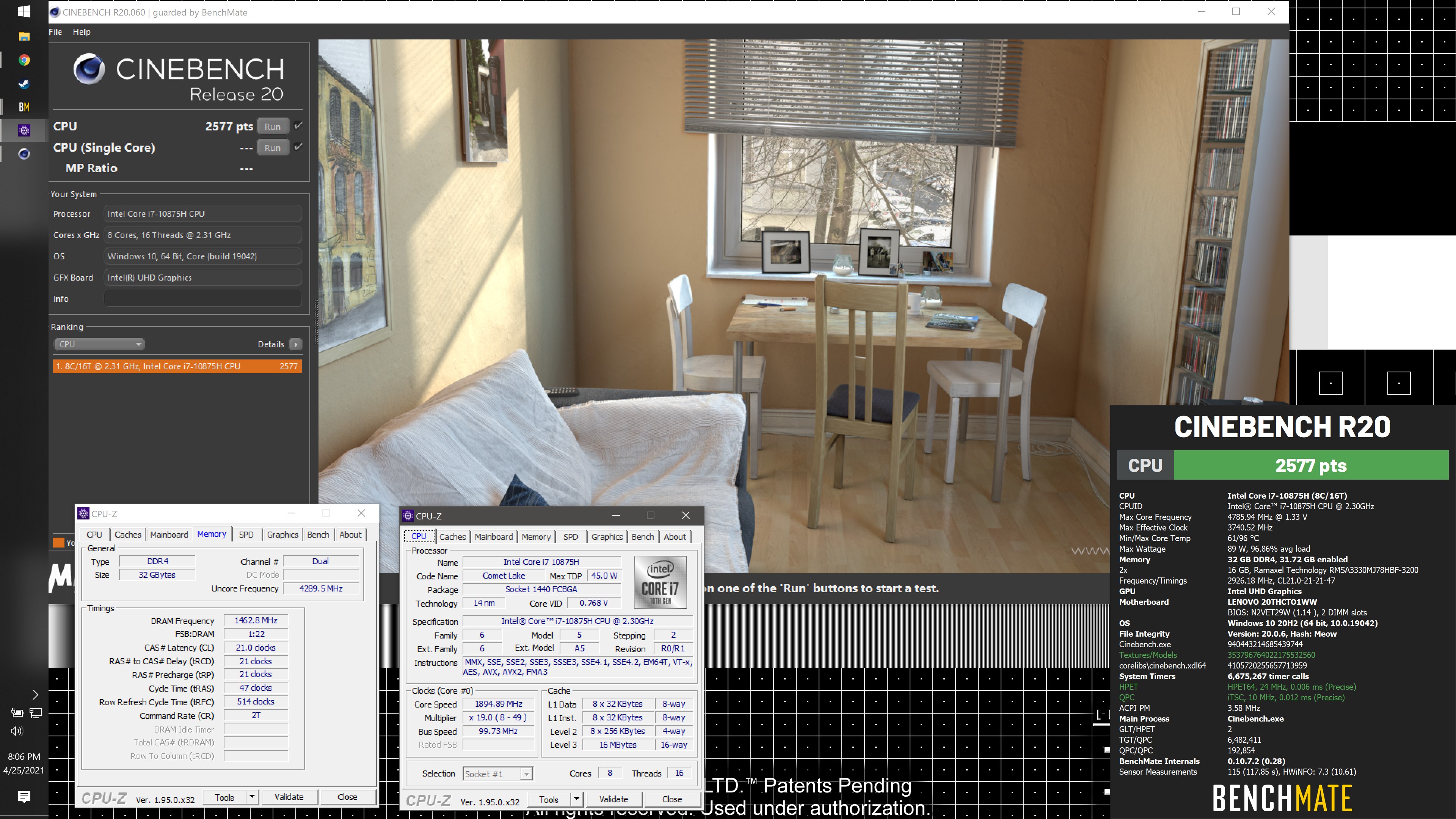Run the CPU (Single Core) test
Screen dimensions: 1456x819
click(x=273, y=147)
